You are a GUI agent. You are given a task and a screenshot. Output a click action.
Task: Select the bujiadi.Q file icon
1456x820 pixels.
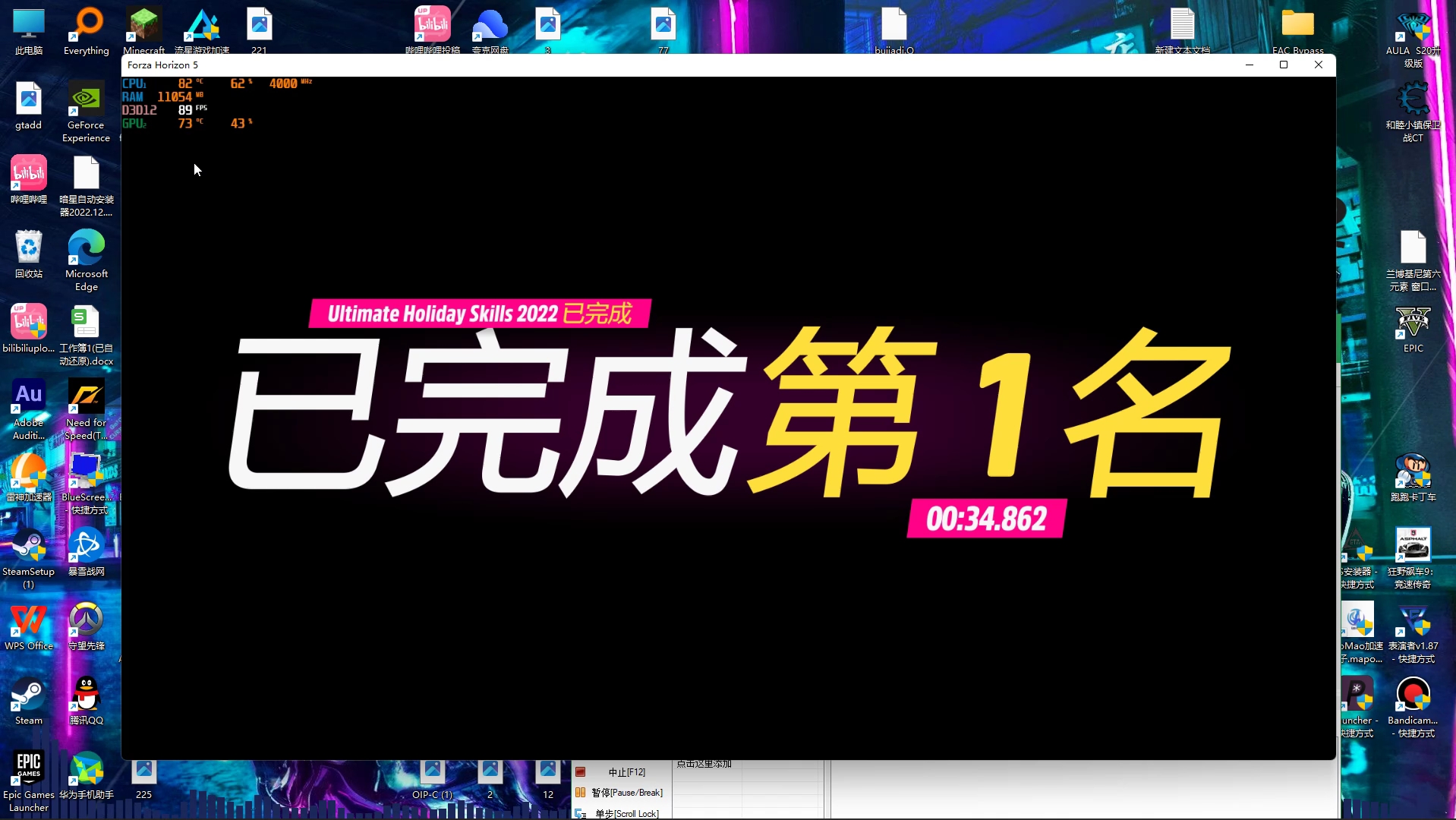click(x=894, y=30)
